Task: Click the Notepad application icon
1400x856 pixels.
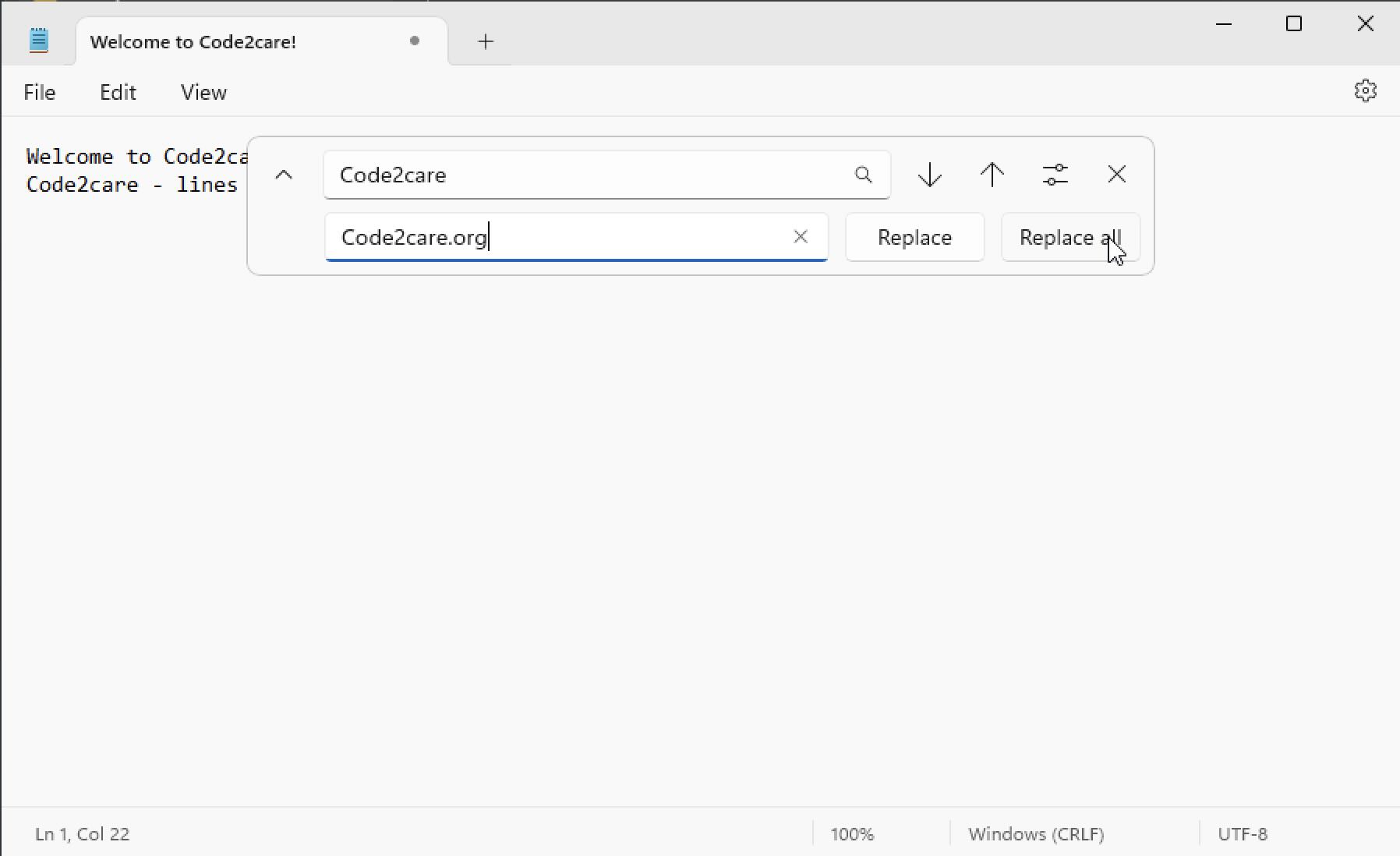Action: coord(38,38)
